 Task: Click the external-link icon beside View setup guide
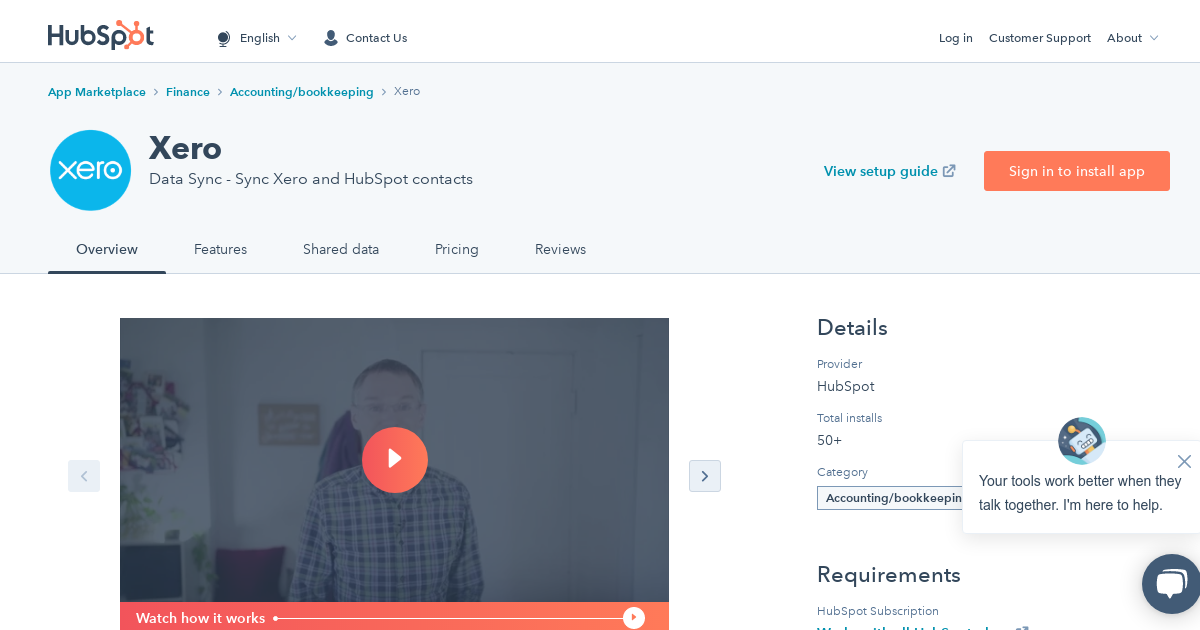(948, 170)
